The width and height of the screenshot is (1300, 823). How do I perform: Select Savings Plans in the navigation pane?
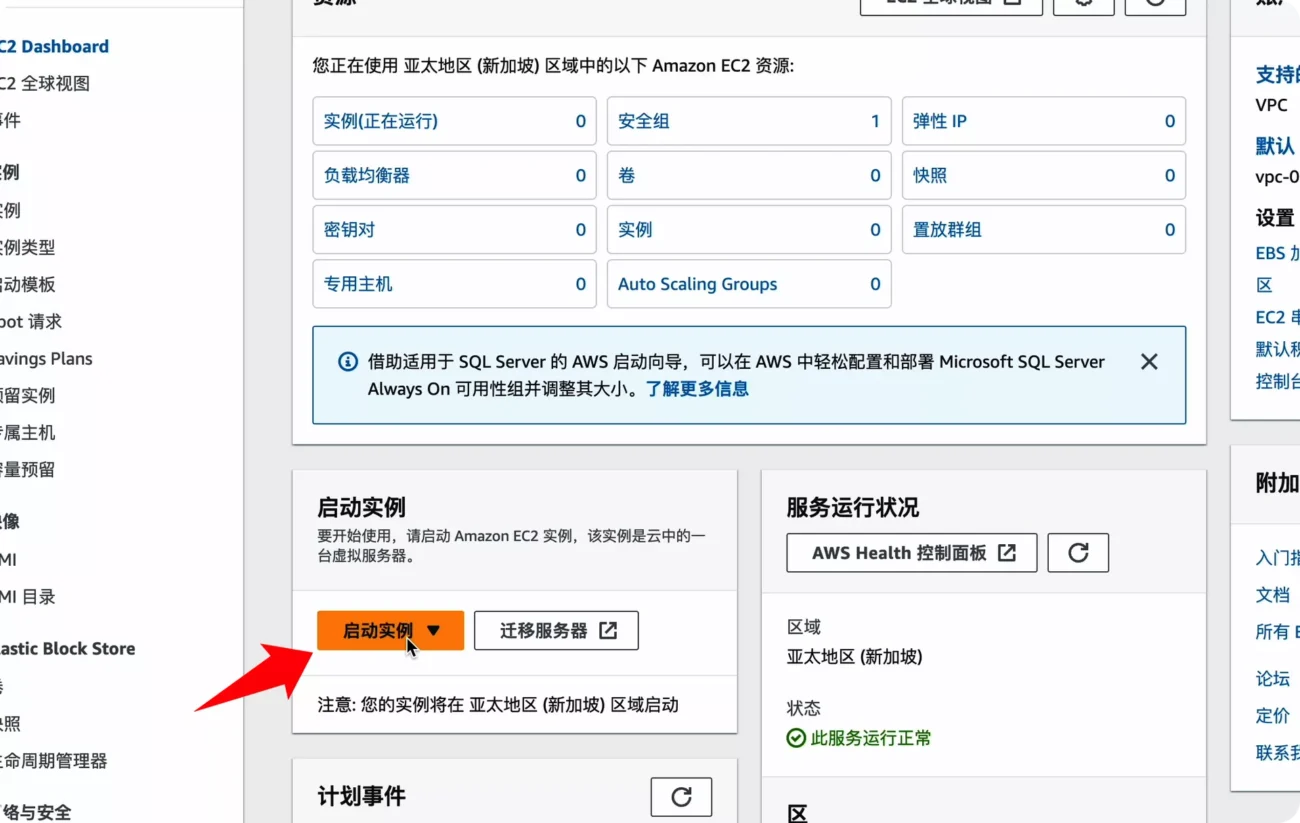(40, 358)
